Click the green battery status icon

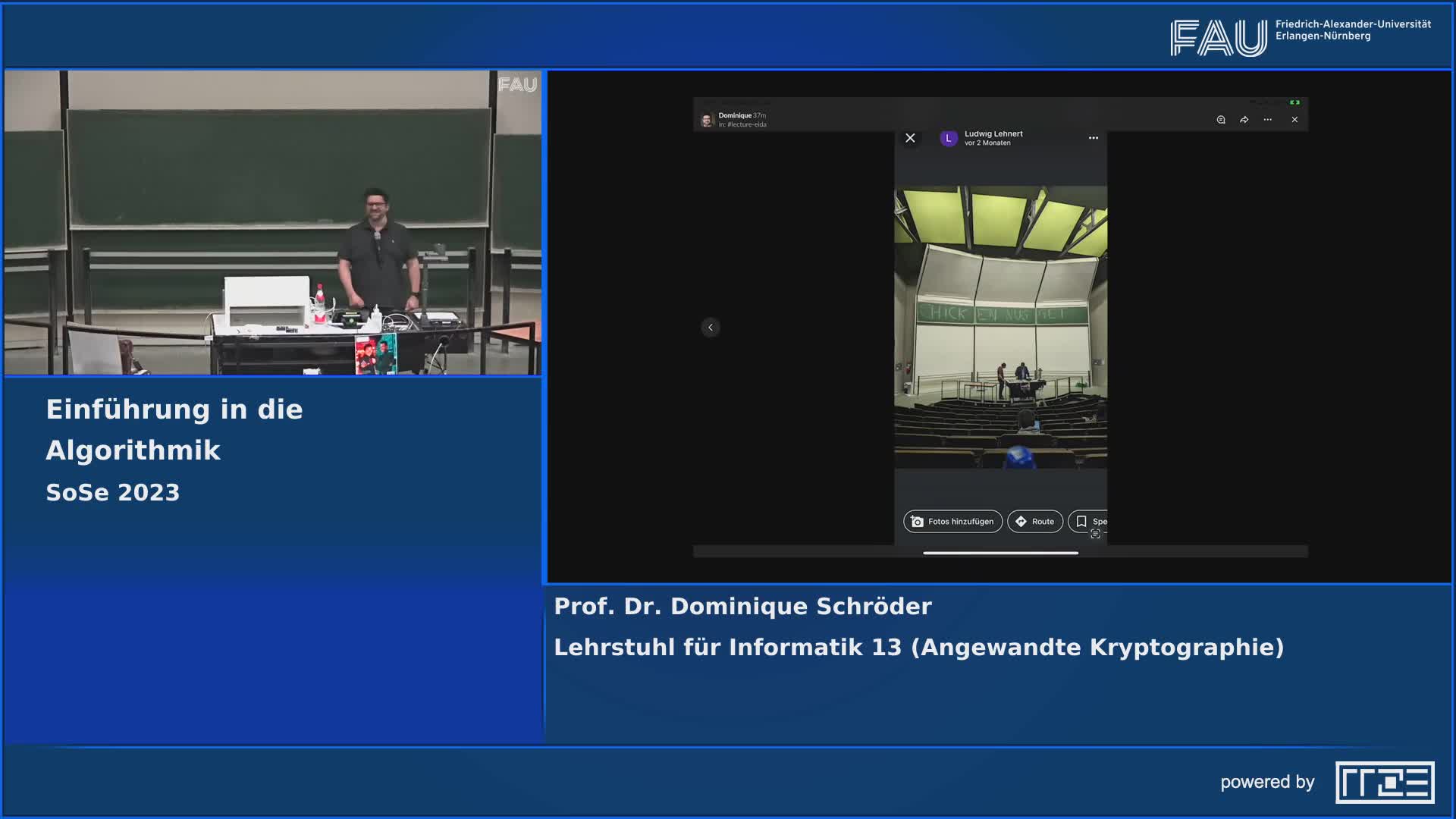[x=1295, y=102]
